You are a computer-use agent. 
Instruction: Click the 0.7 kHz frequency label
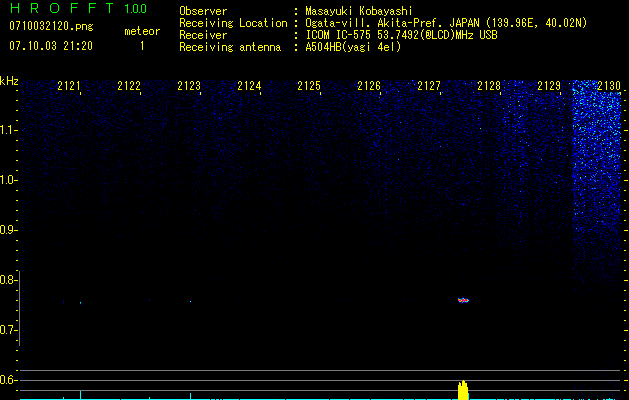tap(8, 330)
